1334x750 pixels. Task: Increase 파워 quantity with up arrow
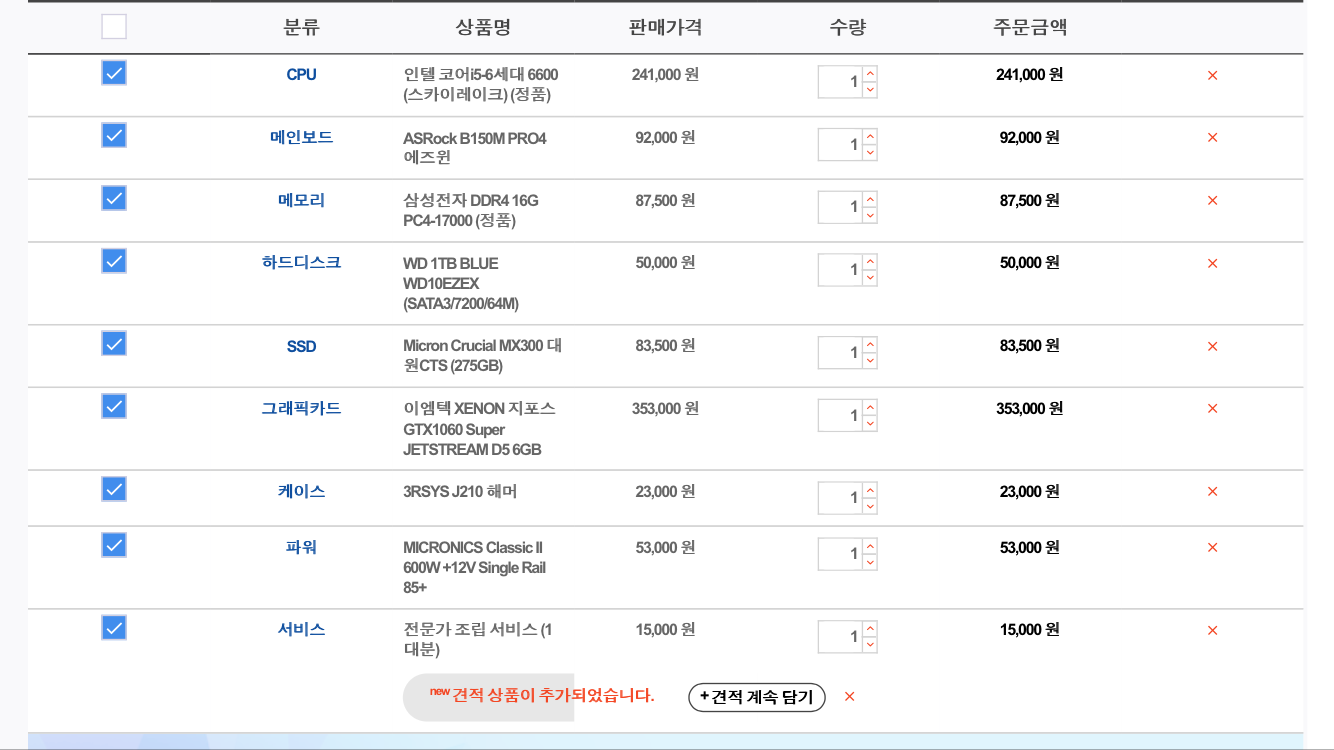click(870, 546)
